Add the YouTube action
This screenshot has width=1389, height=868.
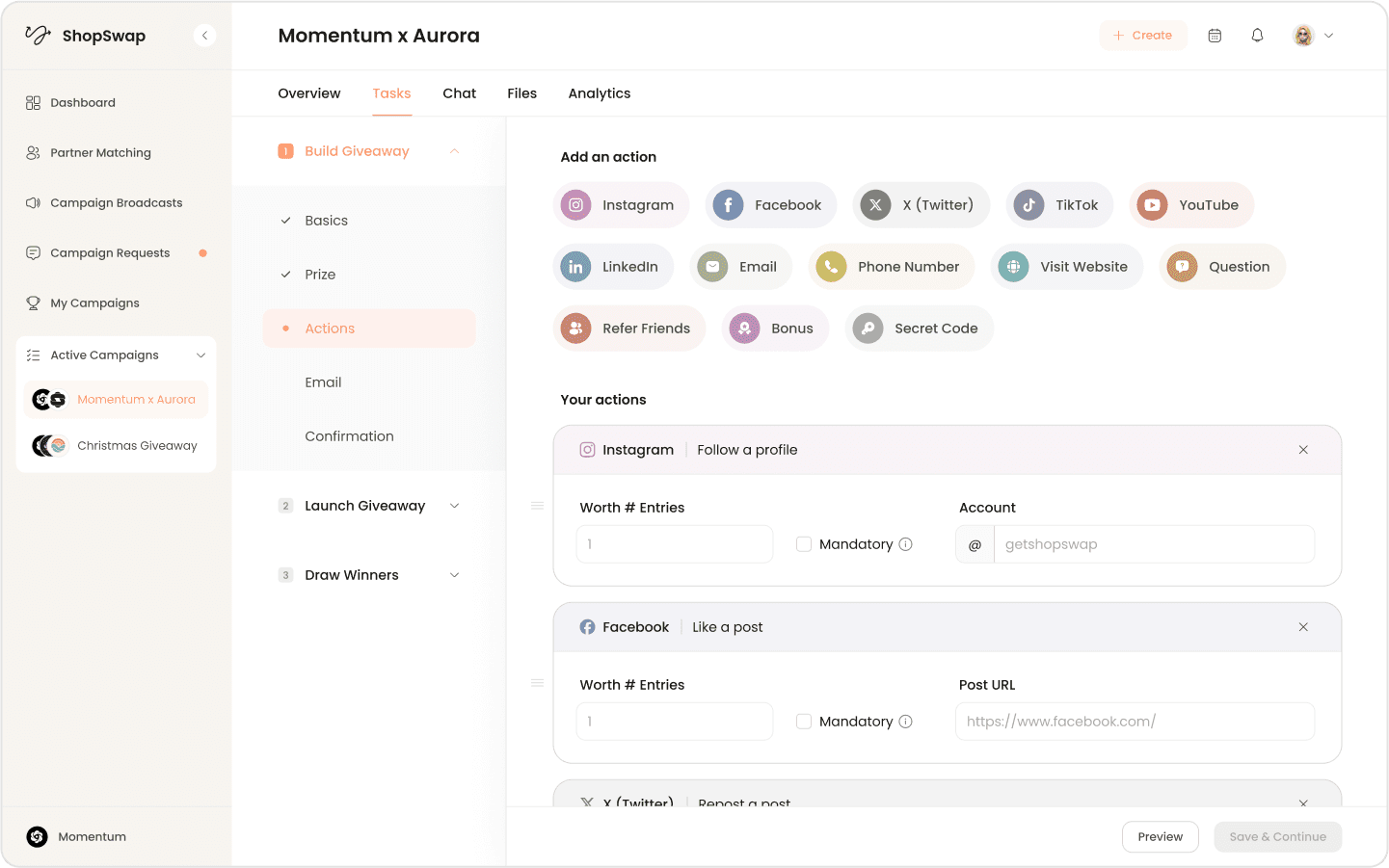1191,205
